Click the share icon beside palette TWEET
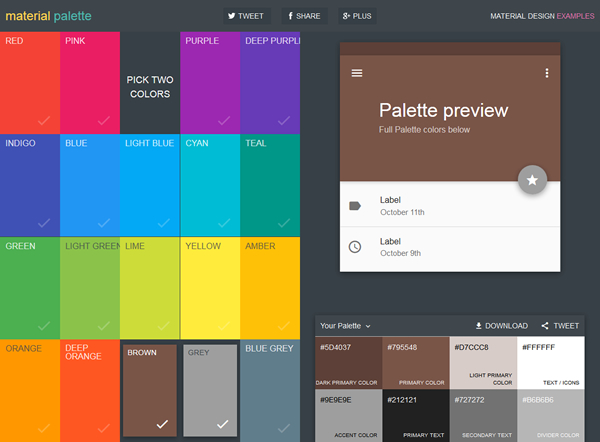The image size is (600, 442). tap(545, 326)
